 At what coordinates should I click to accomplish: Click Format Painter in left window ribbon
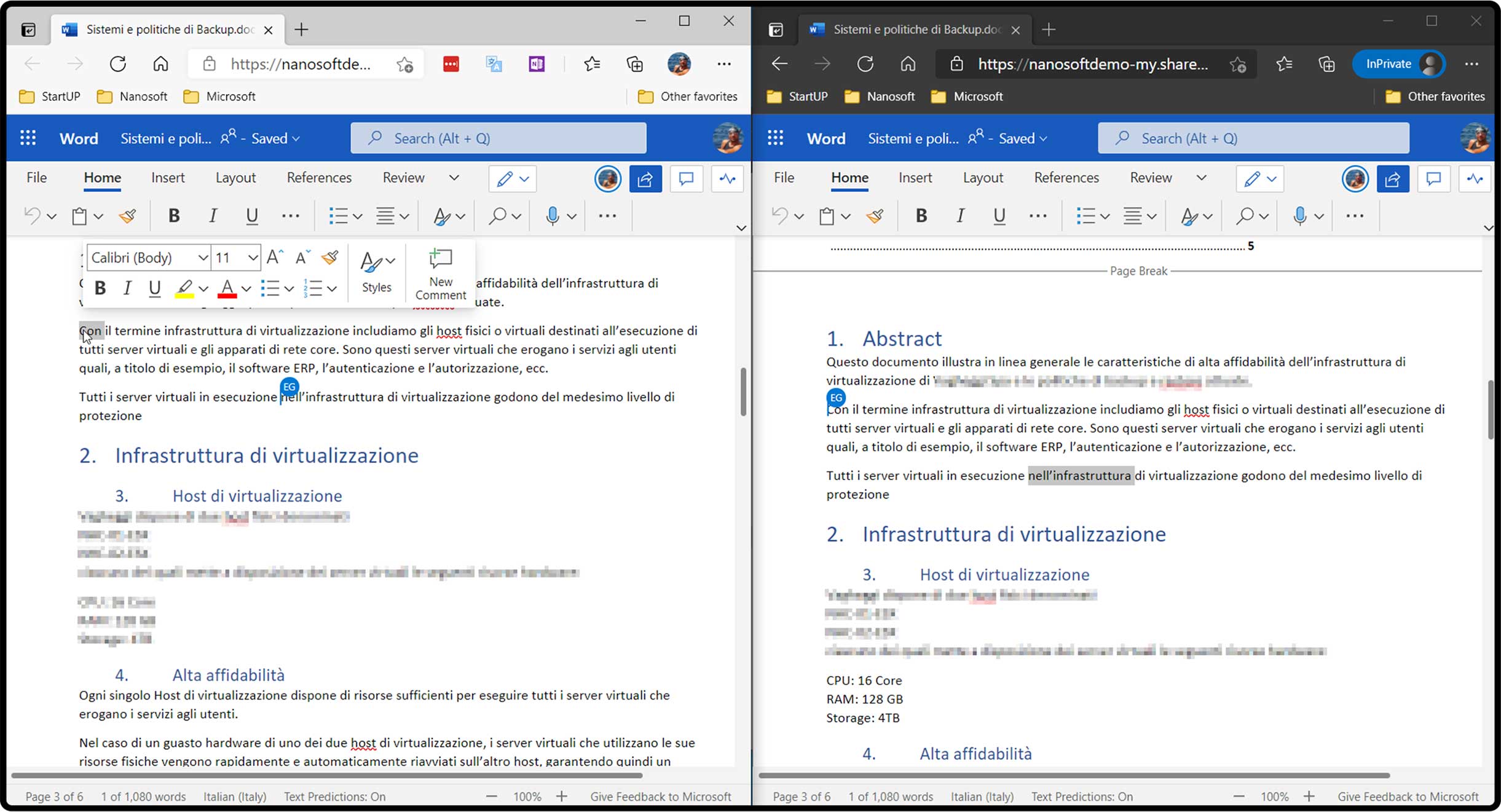pos(127,216)
